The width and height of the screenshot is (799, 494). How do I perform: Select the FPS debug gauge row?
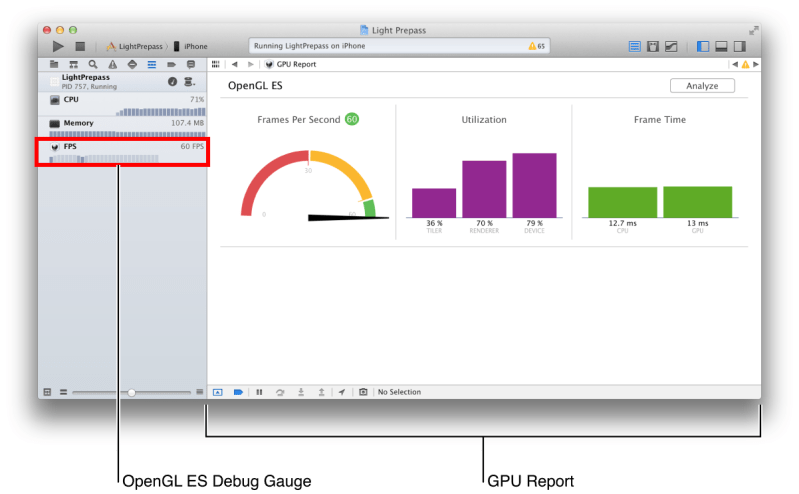pos(122,151)
